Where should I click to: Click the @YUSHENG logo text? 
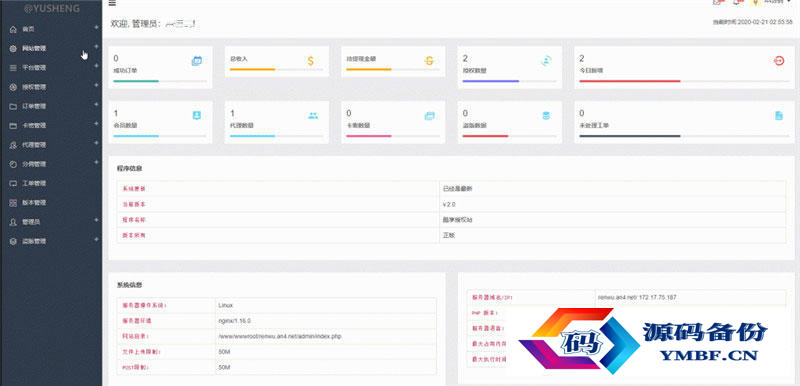pyautogui.click(x=51, y=9)
